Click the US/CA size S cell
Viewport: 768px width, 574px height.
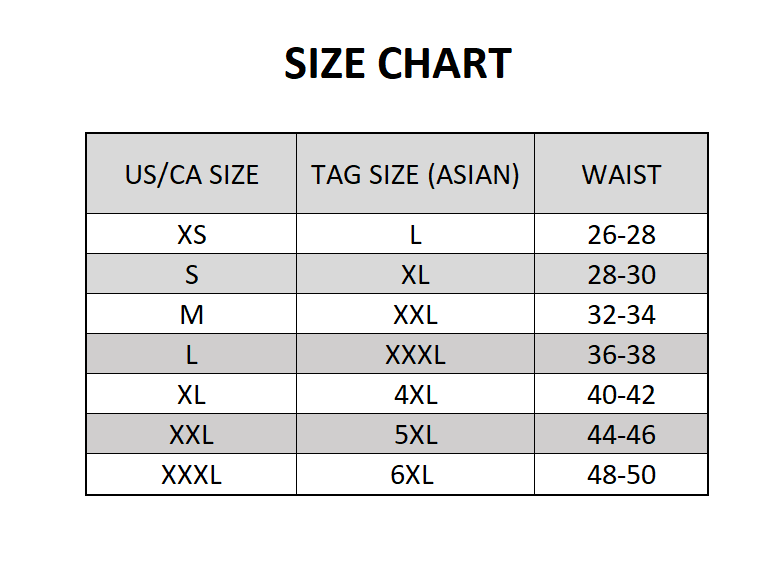191,274
